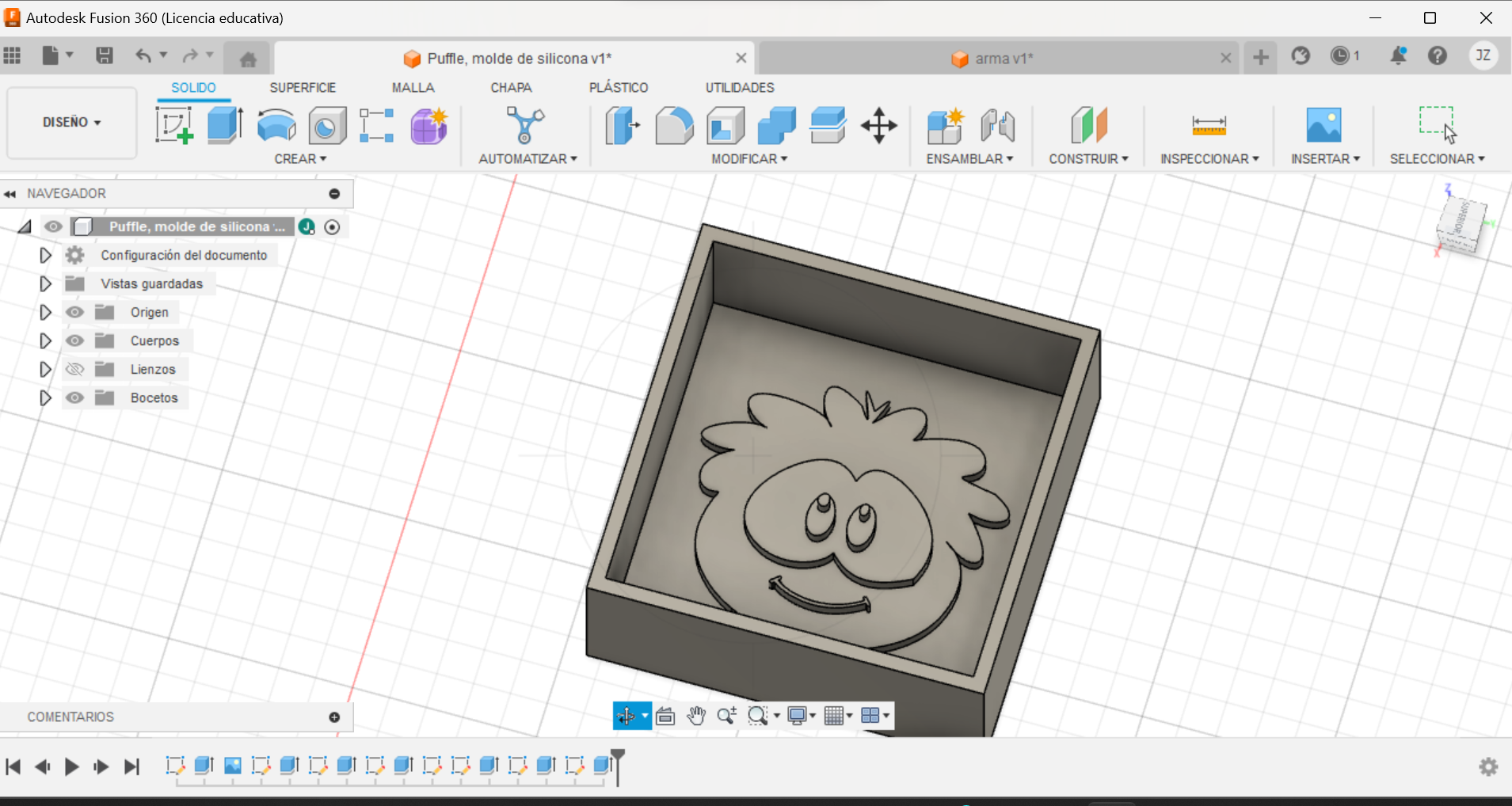This screenshot has width=1512, height=806.
Task: Switch to the PLÁSTICO tab
Action: coord(619,88)
